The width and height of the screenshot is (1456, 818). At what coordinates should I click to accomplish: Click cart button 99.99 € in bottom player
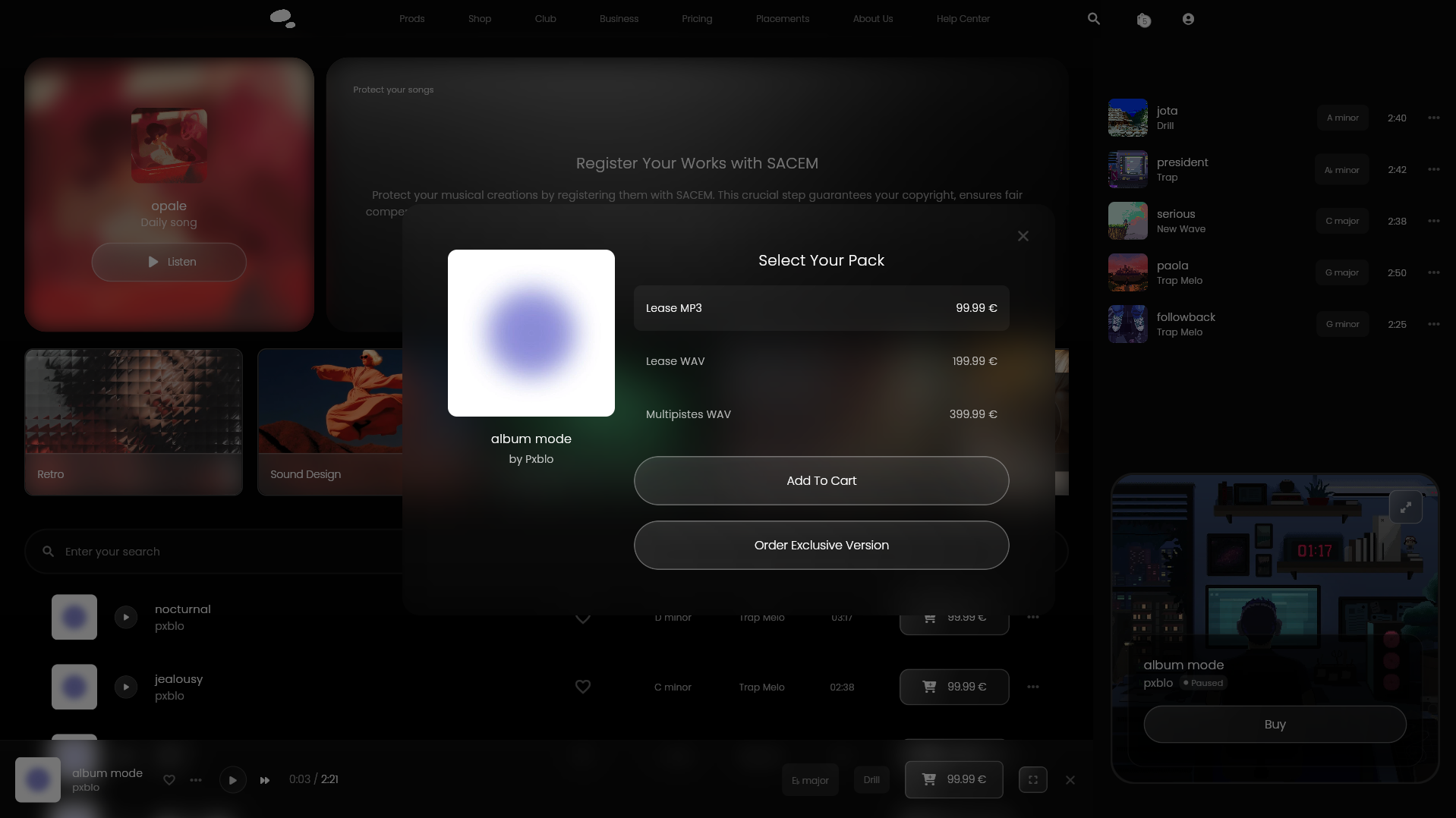click(x=953, y=779)
